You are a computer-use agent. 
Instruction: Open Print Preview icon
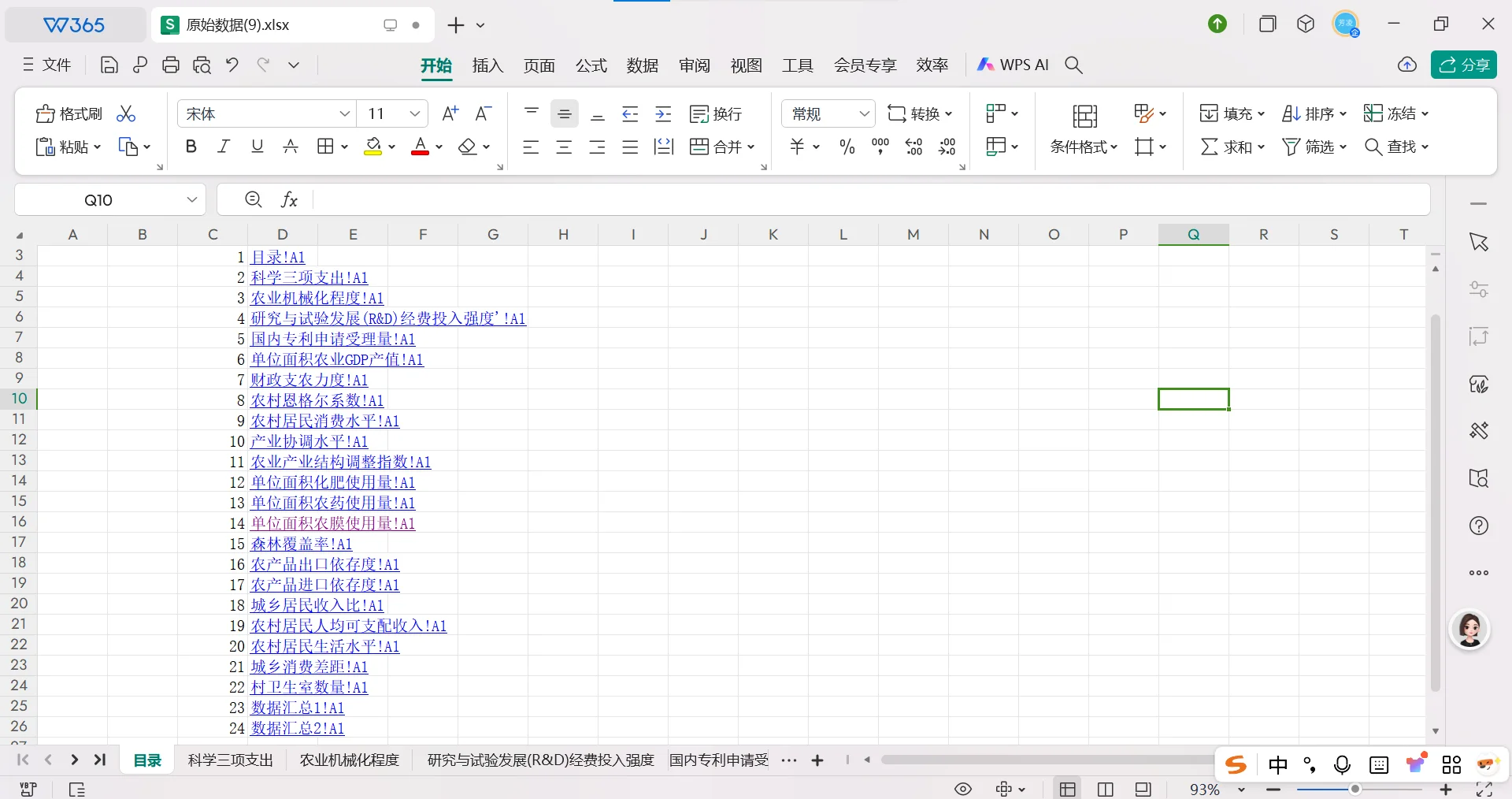pos(202,65)
